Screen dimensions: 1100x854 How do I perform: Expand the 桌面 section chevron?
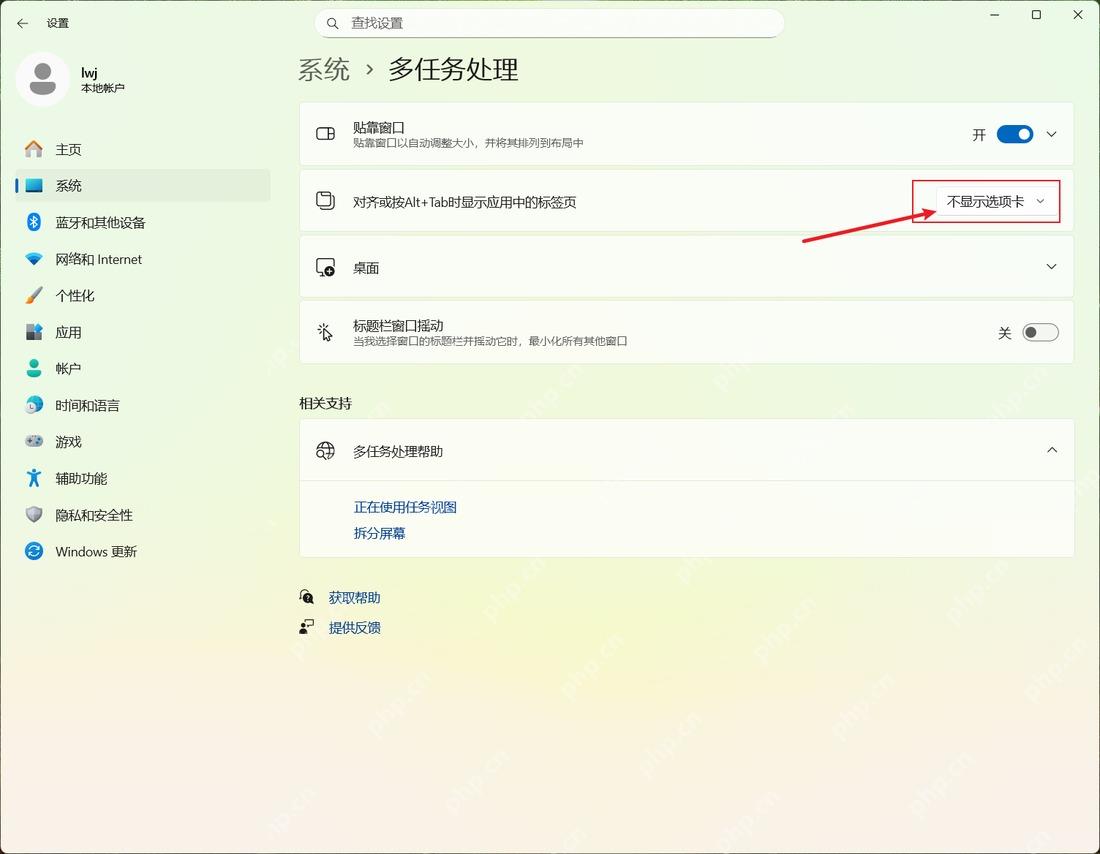pos(1052,267)
